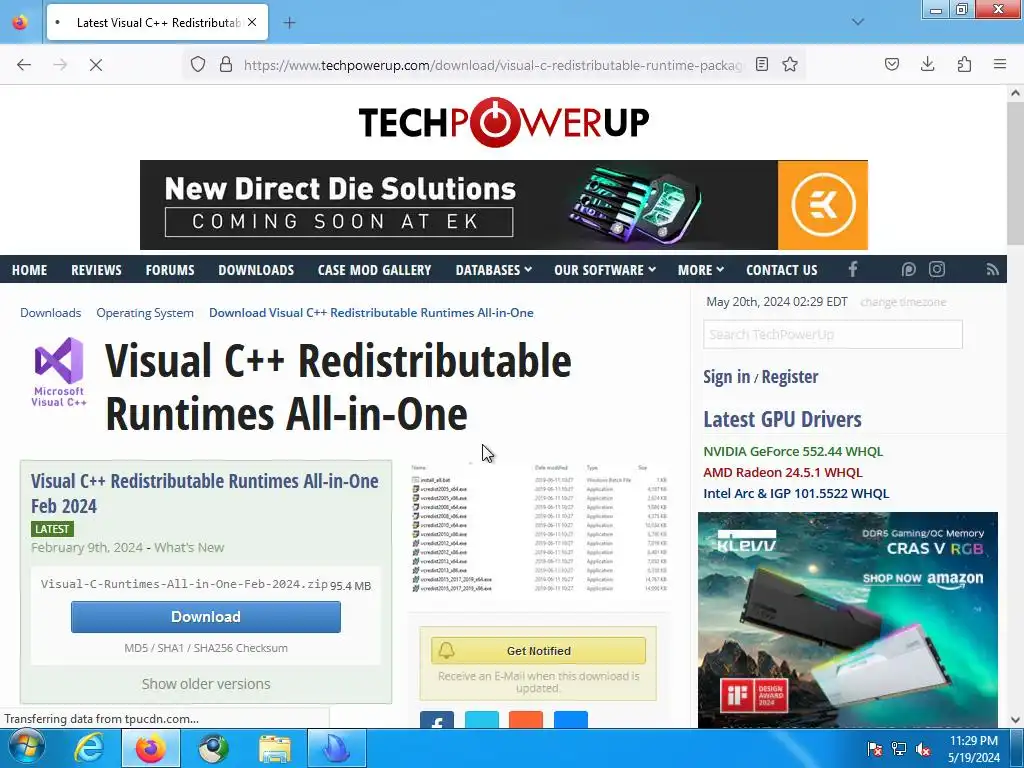Bookmark this page with star icon
The height and width of the screenshot is (768, 1024).
pyautogui.click(x=790, y=64)
